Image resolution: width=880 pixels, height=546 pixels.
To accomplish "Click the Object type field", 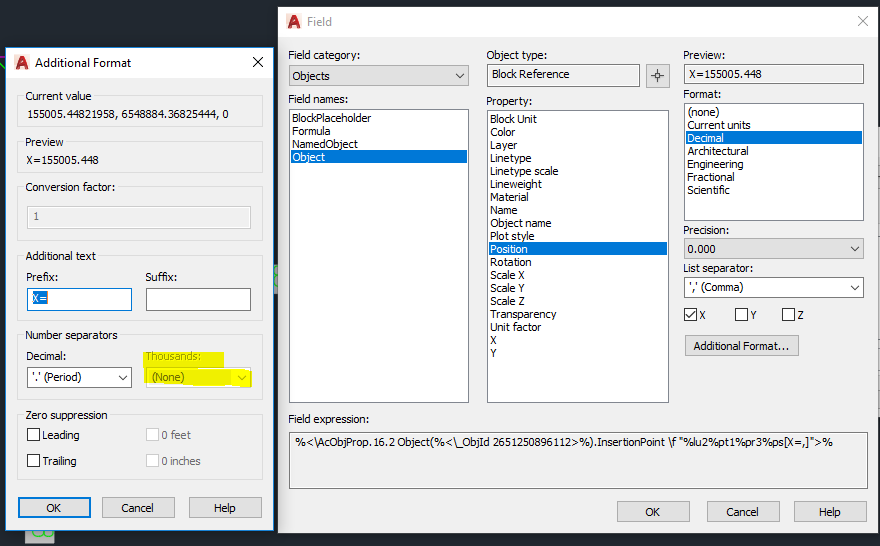I will (563, 75).
